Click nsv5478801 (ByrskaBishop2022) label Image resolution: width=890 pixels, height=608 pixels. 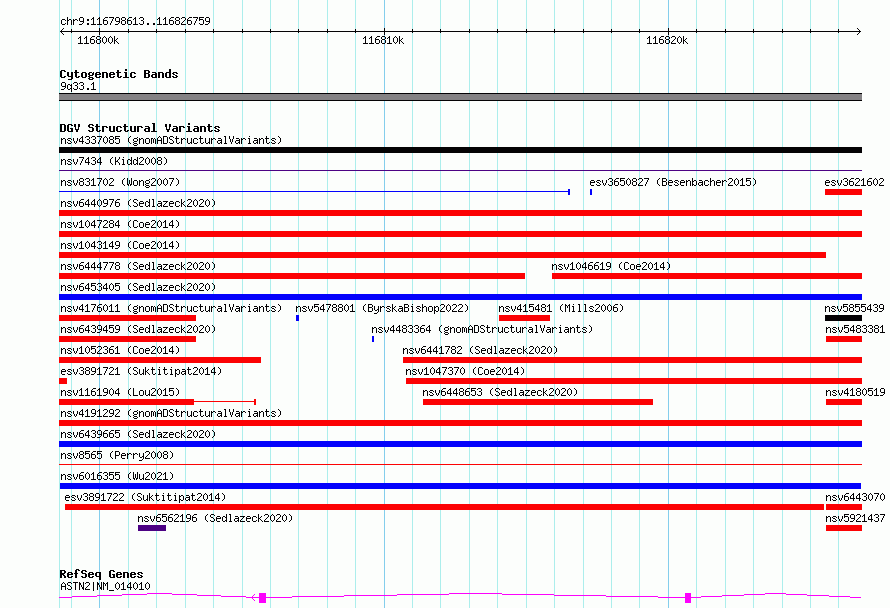(382, 308)
